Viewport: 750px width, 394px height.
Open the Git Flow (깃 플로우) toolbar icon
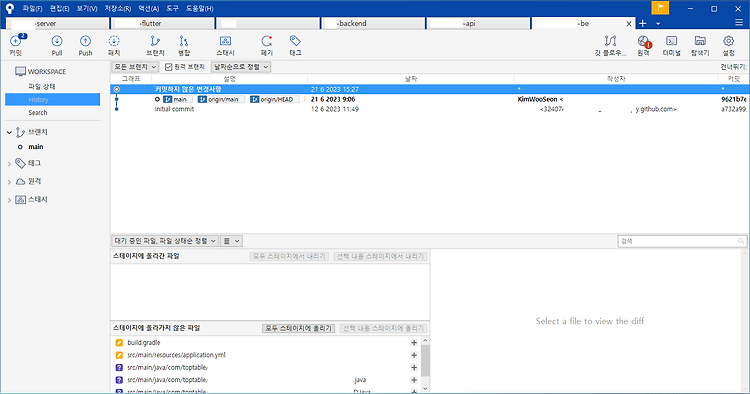coord(610,41)
